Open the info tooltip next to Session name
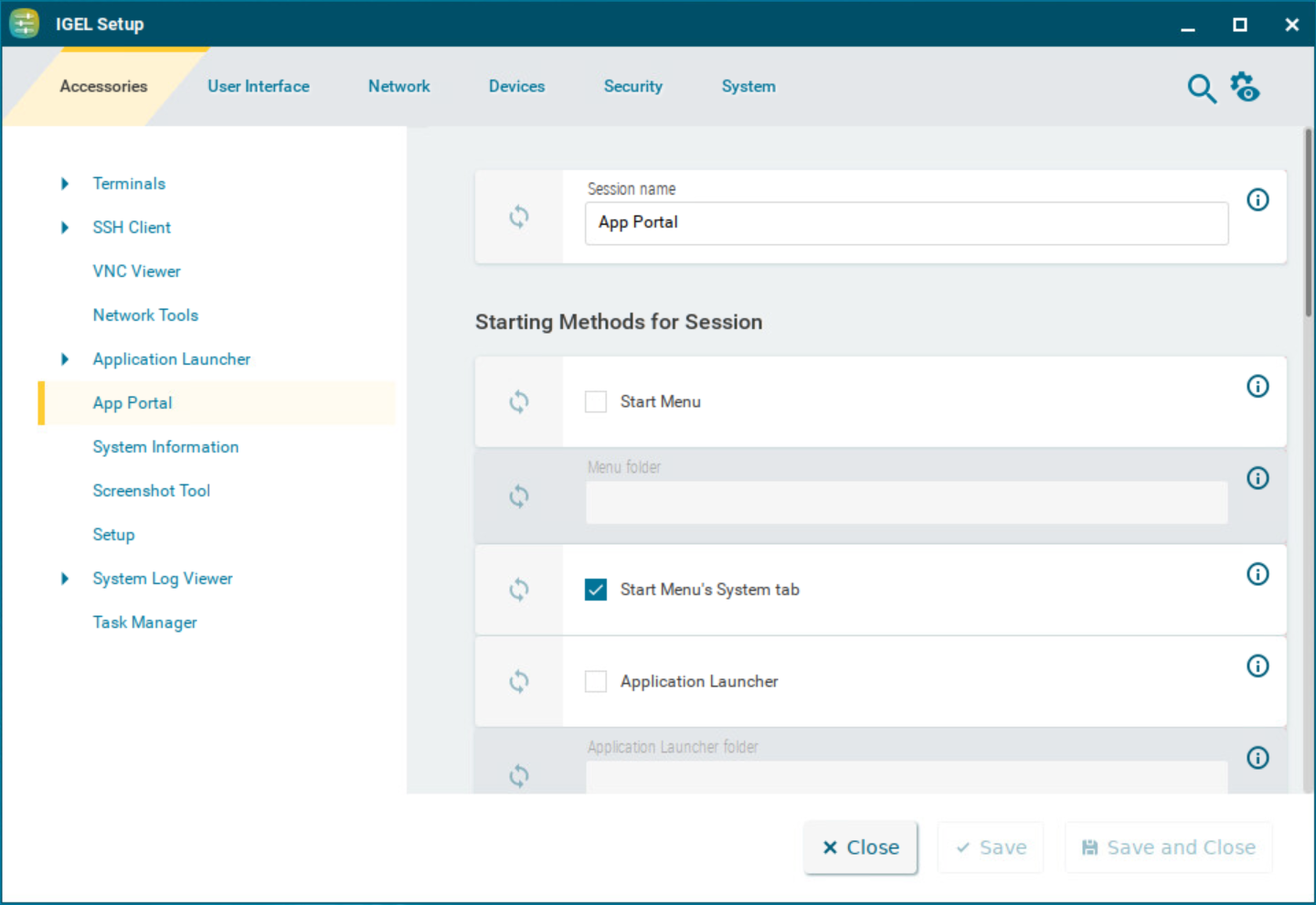Image resolution: width=1316 pixels, height=905 pixels. click(x=1258, y=199)
